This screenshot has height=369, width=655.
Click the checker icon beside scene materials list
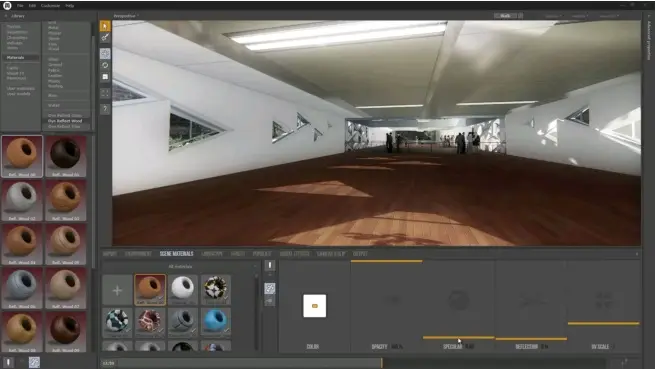pos(270,288)
